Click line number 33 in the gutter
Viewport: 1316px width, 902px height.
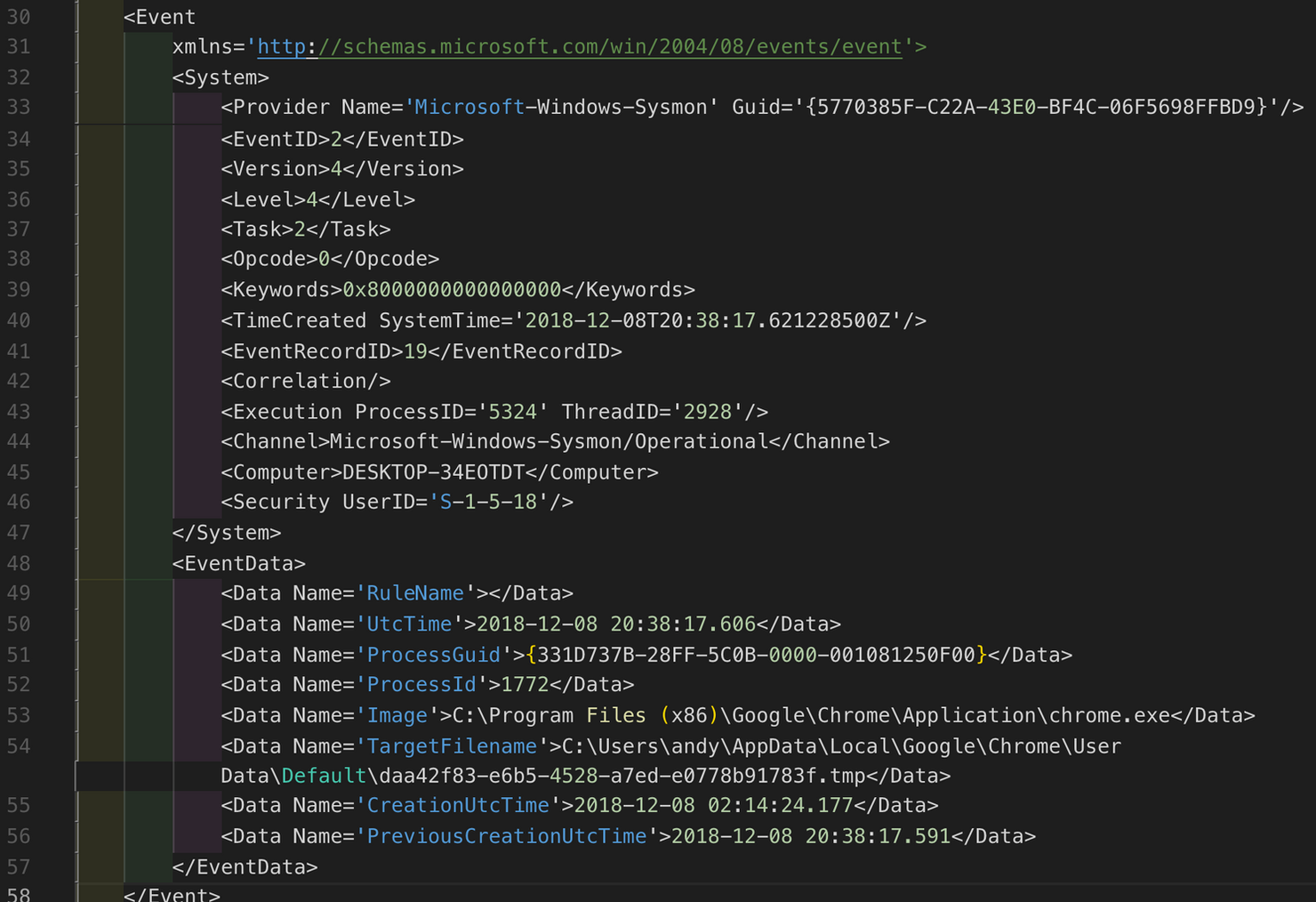pyautogui.click(x=19, y=108)
